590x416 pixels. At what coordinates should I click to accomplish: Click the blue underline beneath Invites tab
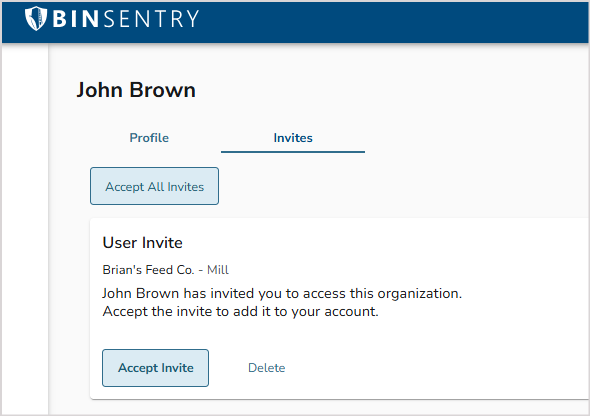coord(293,152)
